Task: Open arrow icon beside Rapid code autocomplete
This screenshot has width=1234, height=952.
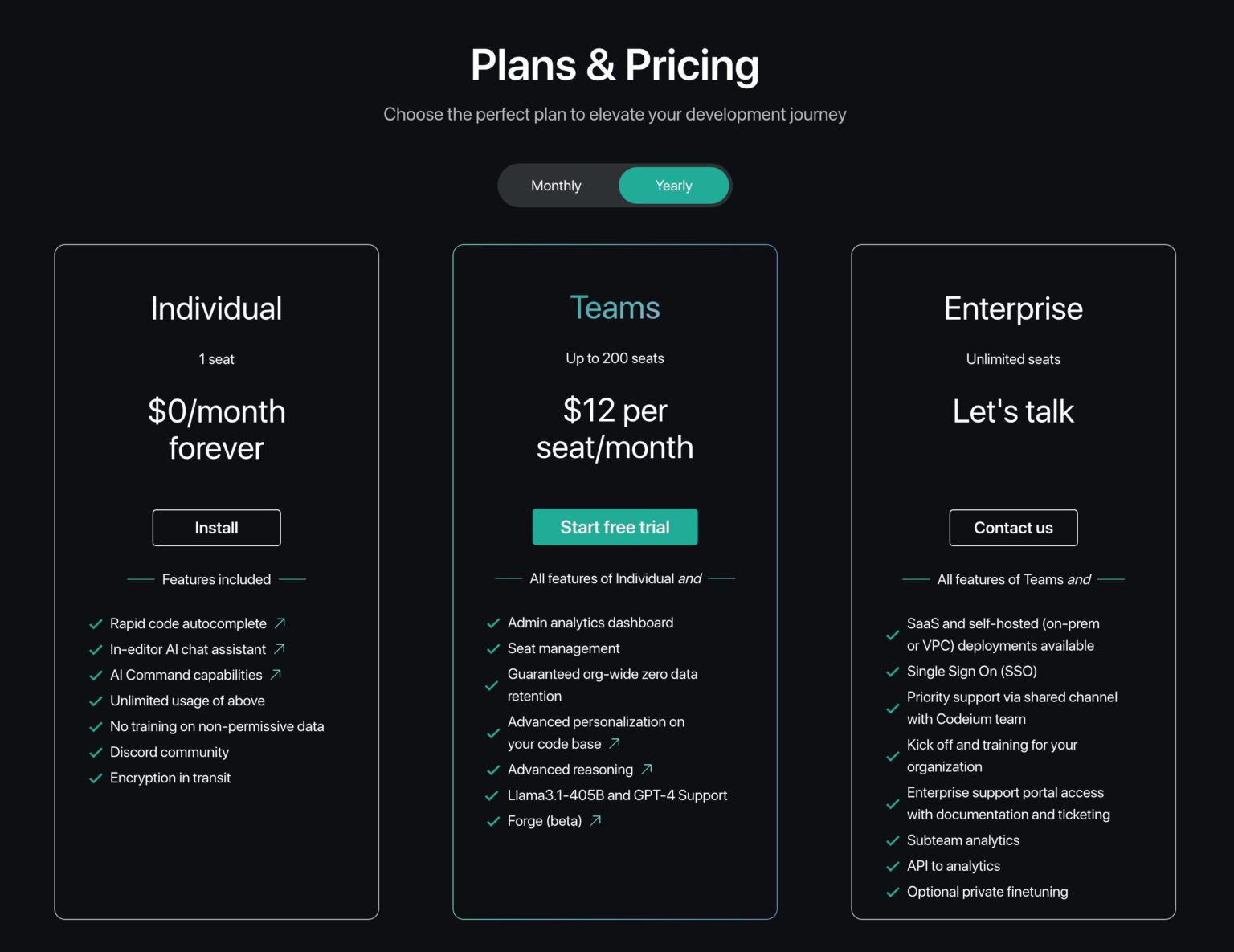Action: click(280, 623)
